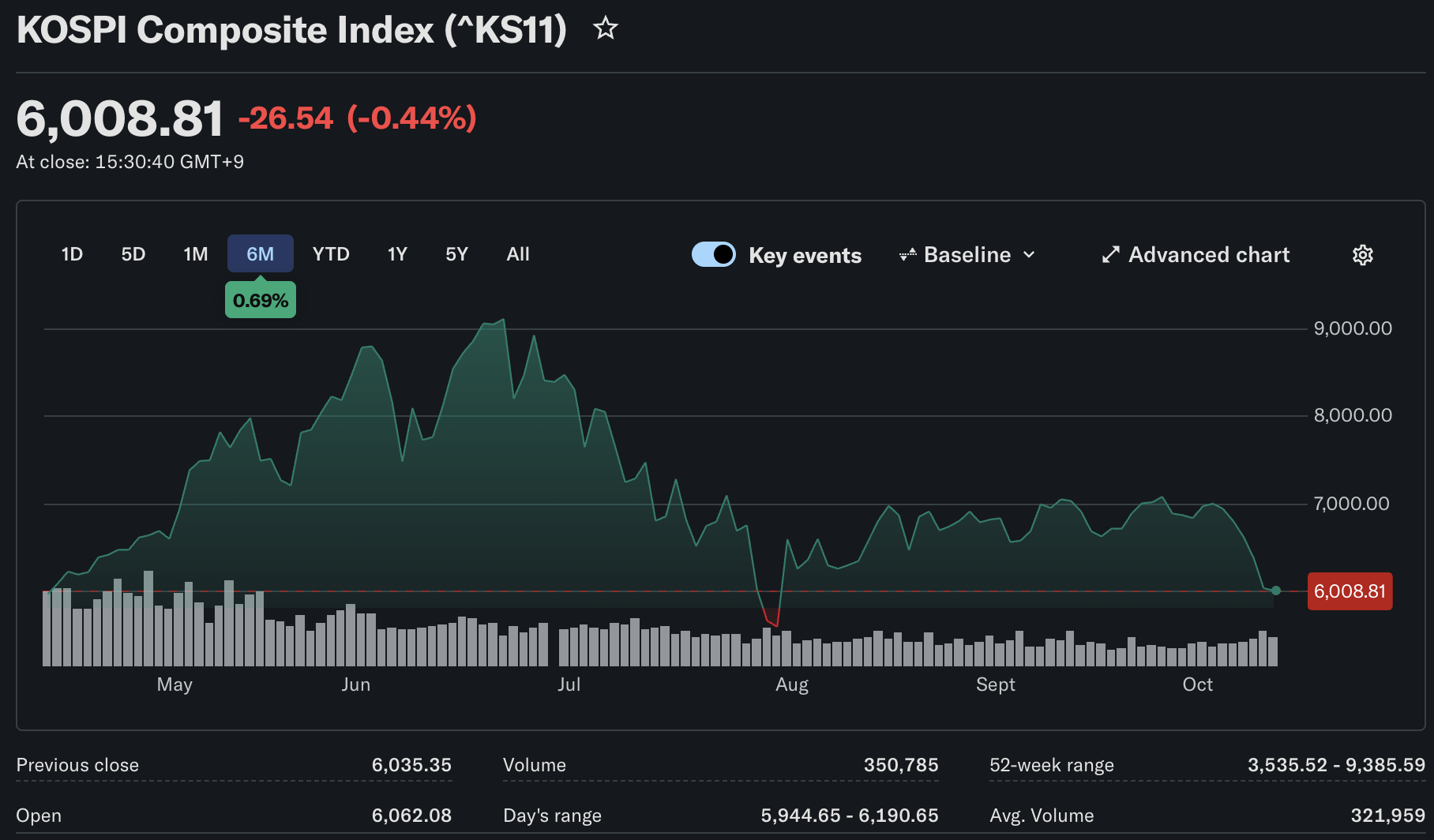Select the 6M time range
This screenshot has height=840, width=1434.
[261, 254]
